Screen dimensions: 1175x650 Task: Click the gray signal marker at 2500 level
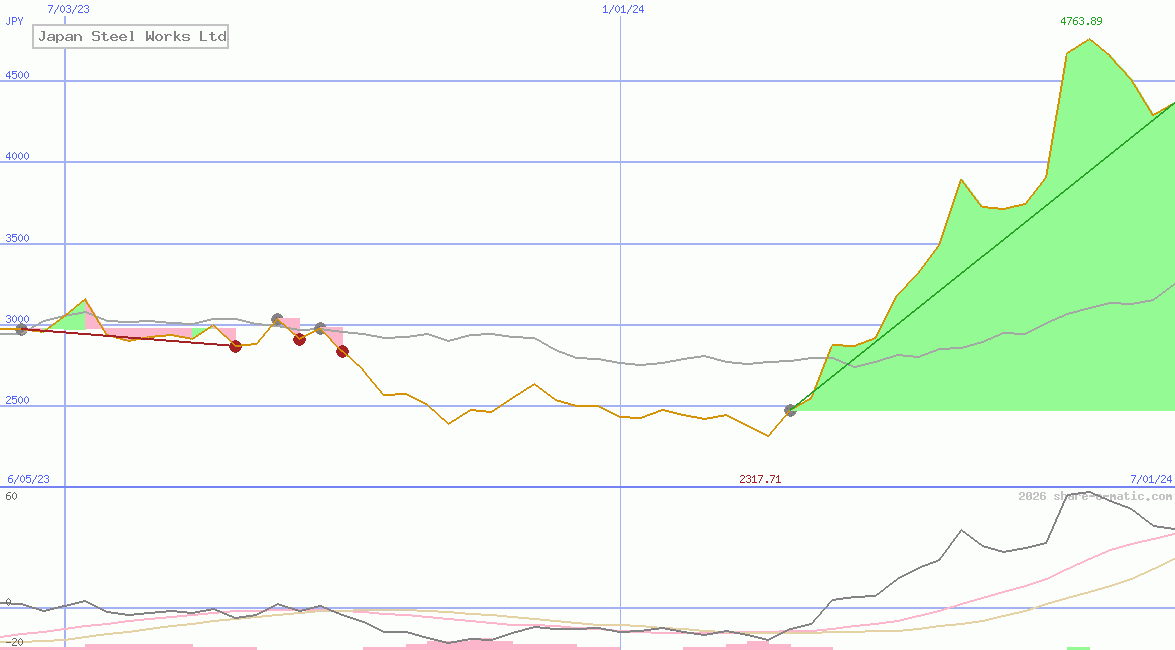pos(790,410)
